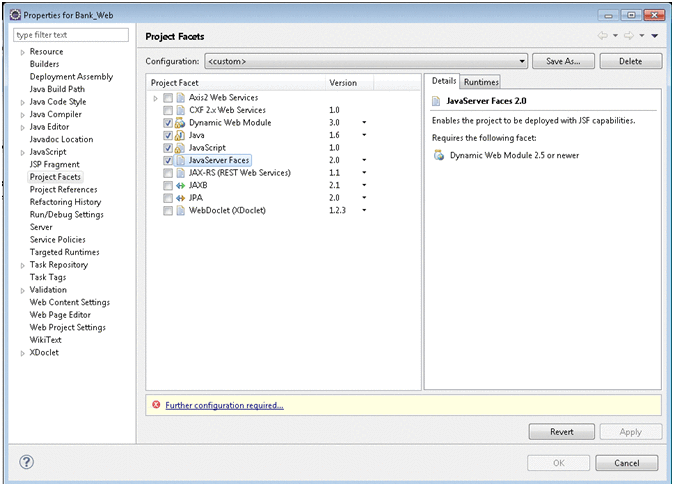Click the filter text input field

tap(71, 35)
